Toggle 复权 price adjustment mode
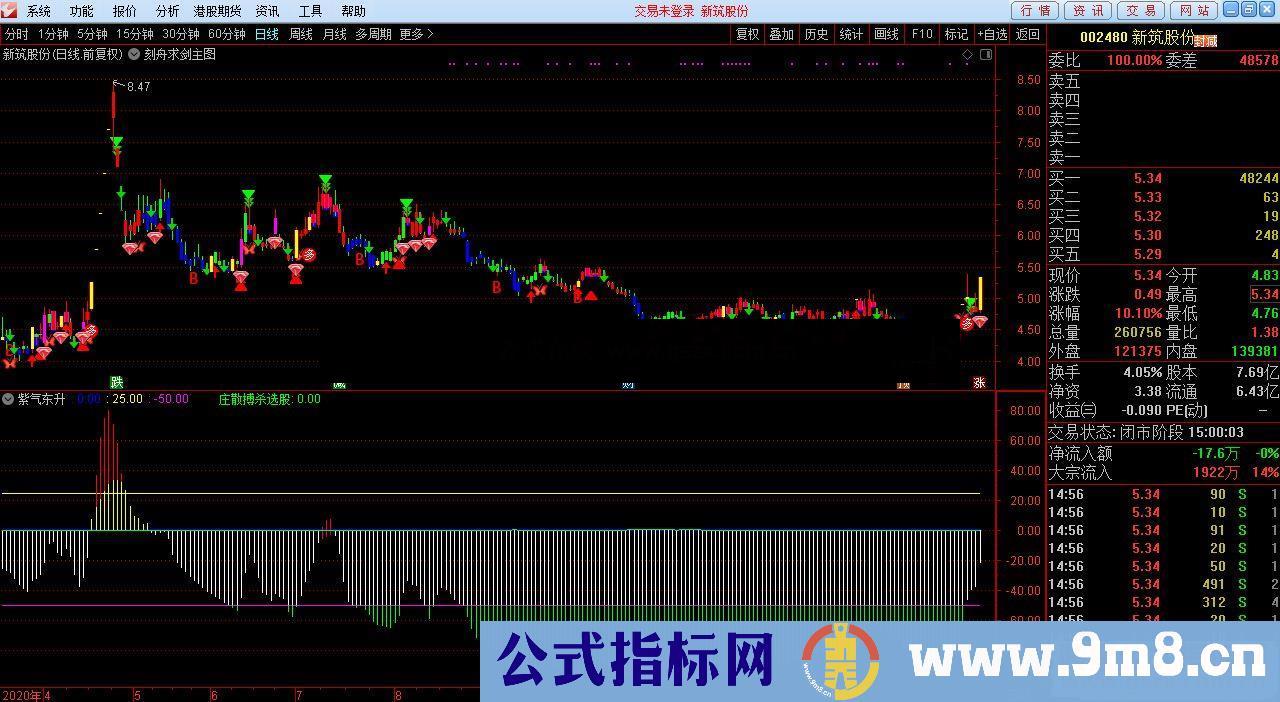The height and width of the screenshot is (702, 1280). coord(750,33)
